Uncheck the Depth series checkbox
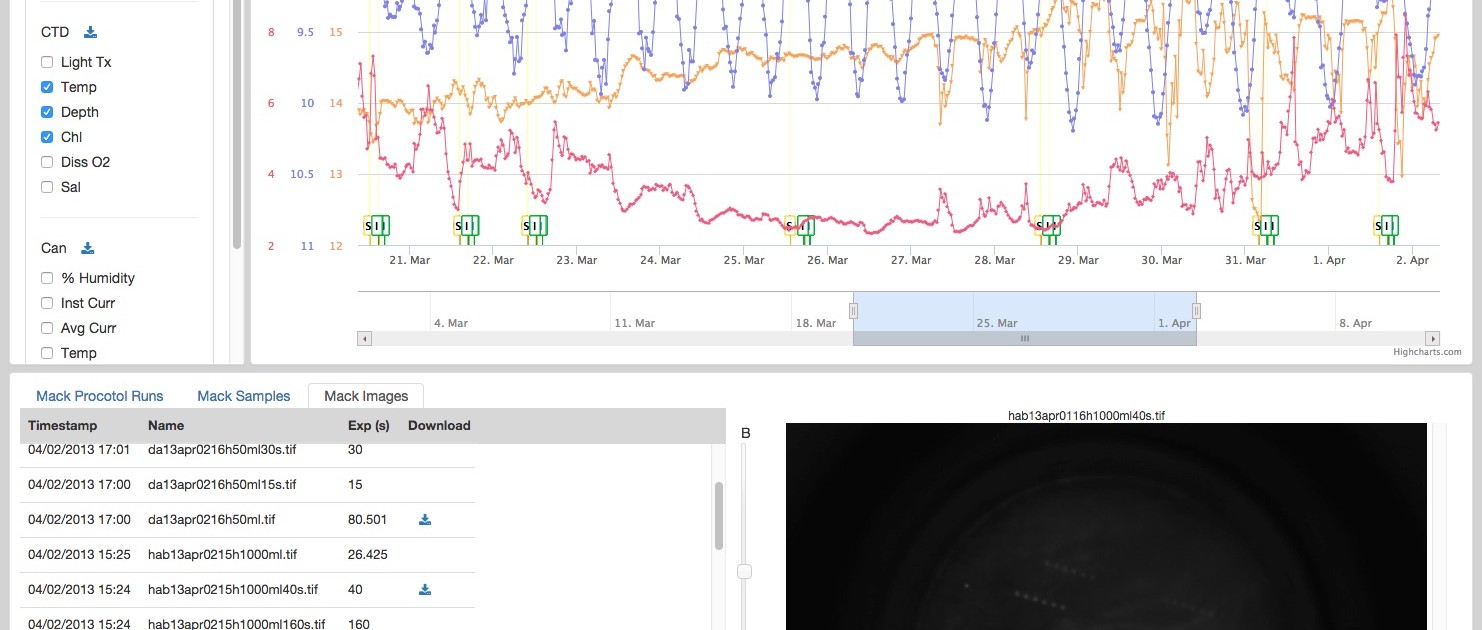1482x630 pixels. coord(47,112)
